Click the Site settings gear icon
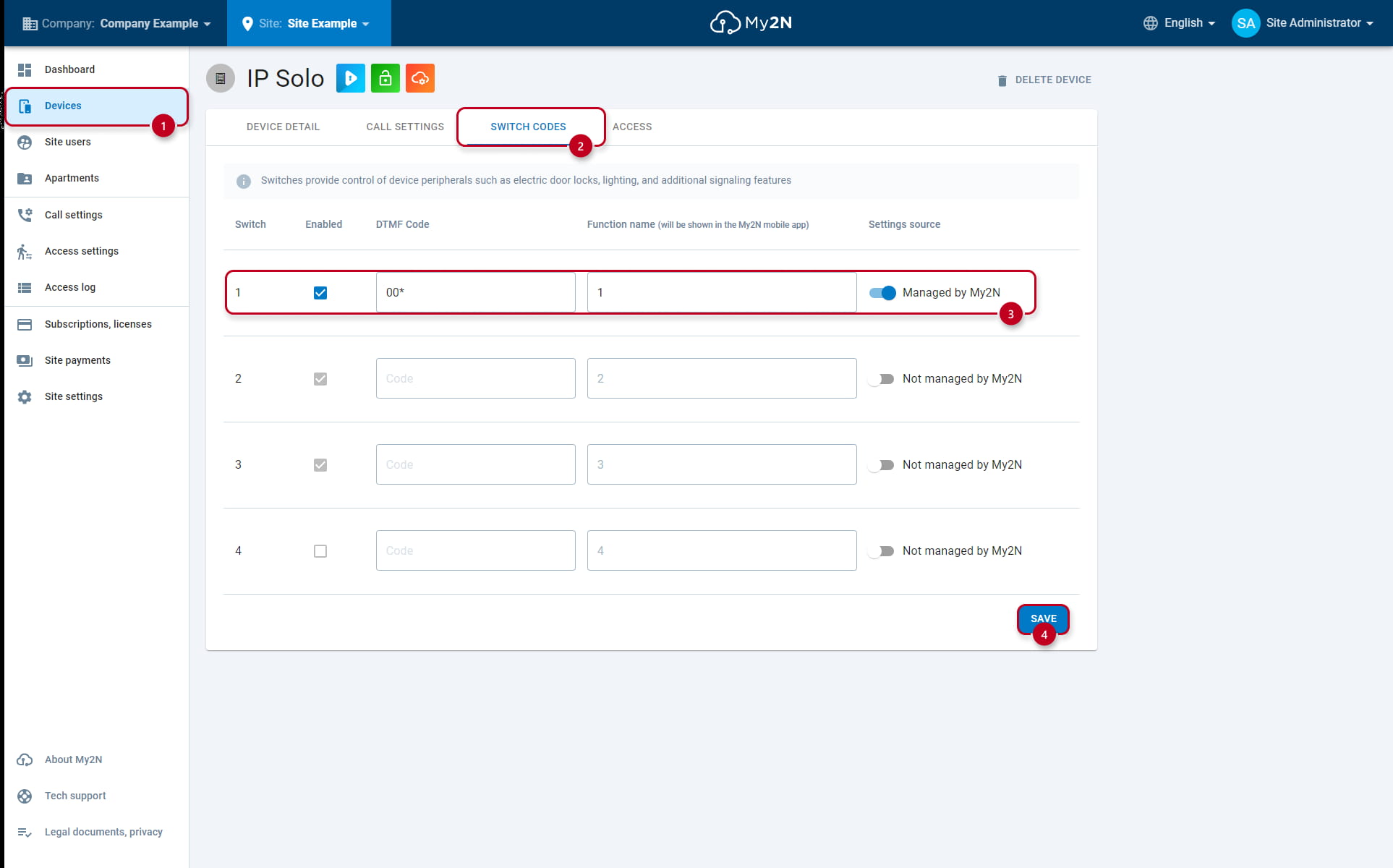The image size is (1393, 868). click(25, 396)
